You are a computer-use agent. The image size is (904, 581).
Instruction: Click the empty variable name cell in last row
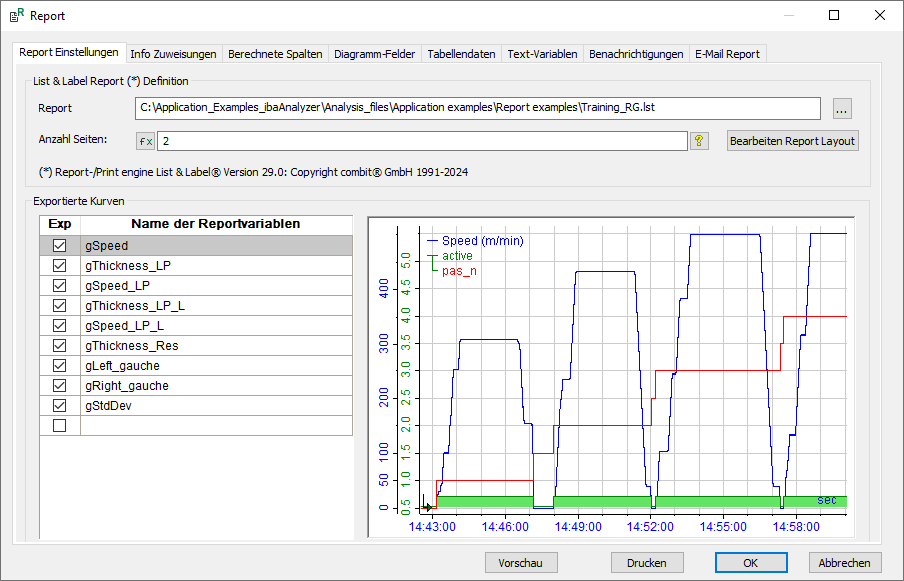216,425
